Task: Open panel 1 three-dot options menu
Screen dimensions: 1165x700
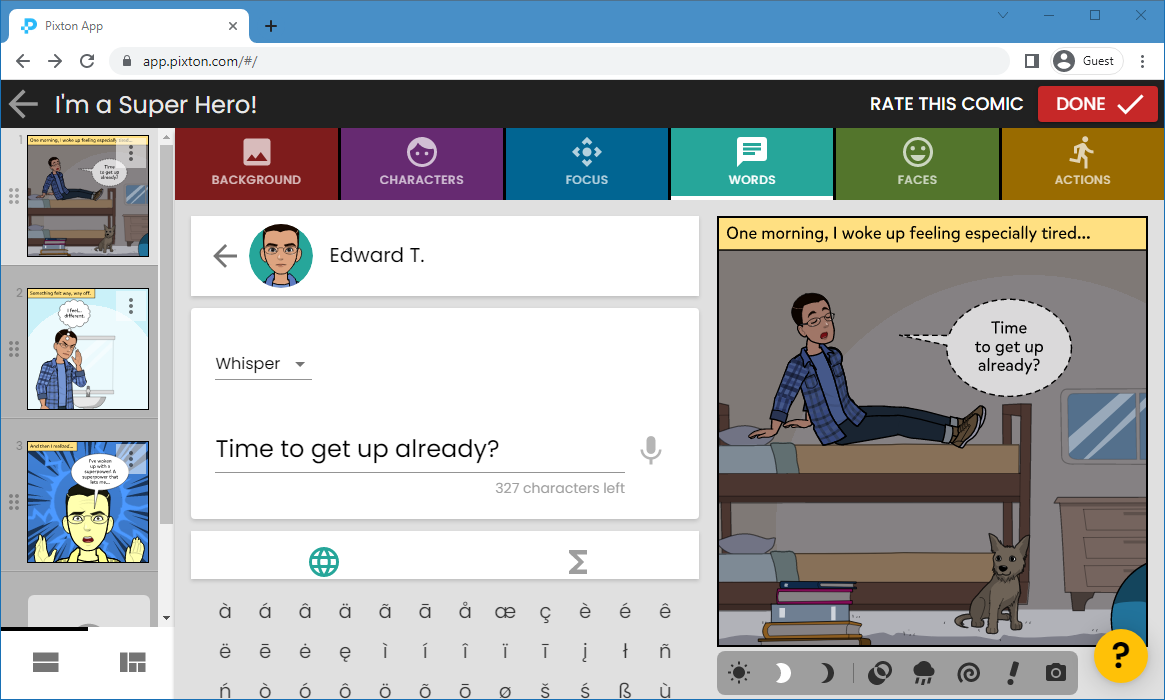Action: (131, 153)
